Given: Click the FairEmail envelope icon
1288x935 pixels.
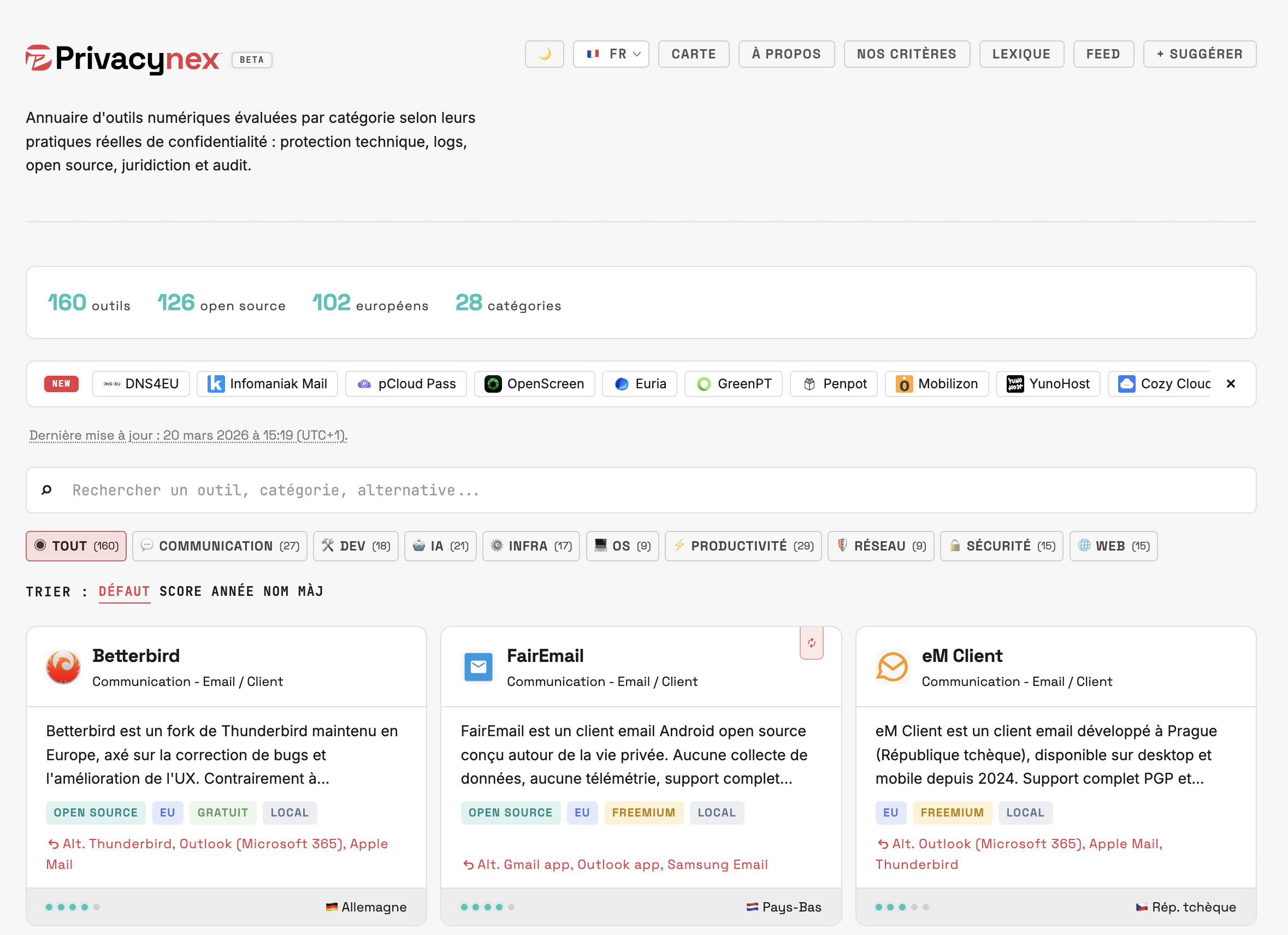Looking at the screenshot, I should click(x=478, y=666).
